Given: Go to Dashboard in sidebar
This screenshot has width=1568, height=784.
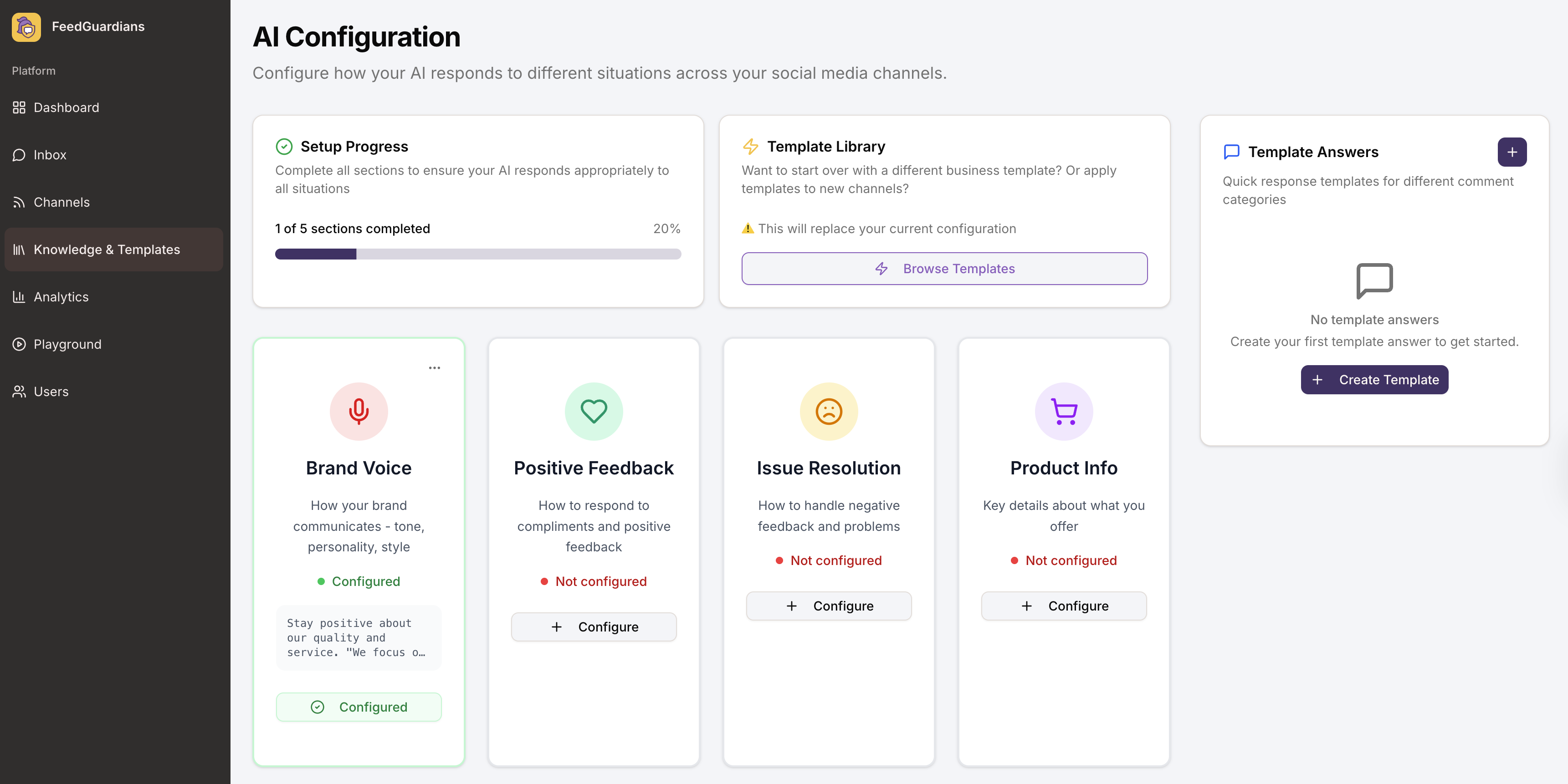Looking at the screenshot, I should click(66, 107).
